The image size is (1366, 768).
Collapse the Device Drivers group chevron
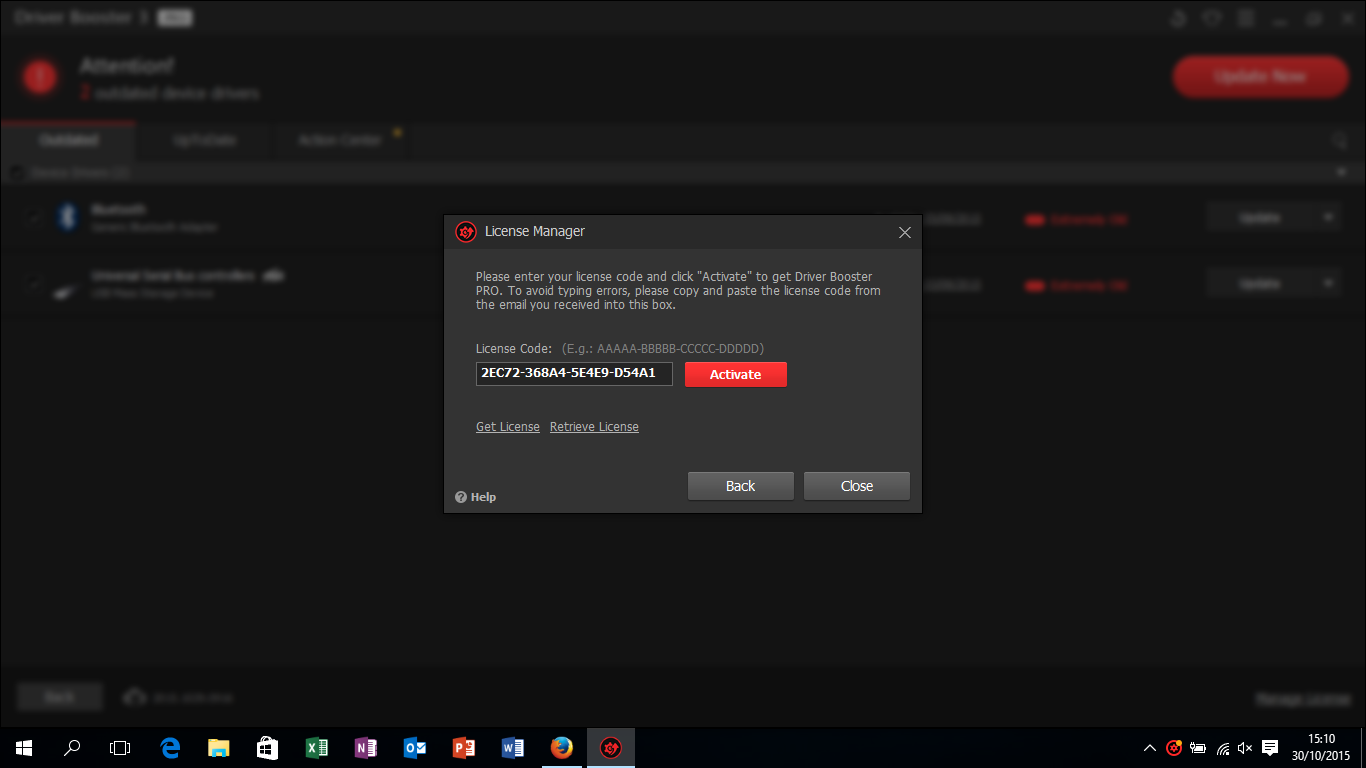point(1341,173)
